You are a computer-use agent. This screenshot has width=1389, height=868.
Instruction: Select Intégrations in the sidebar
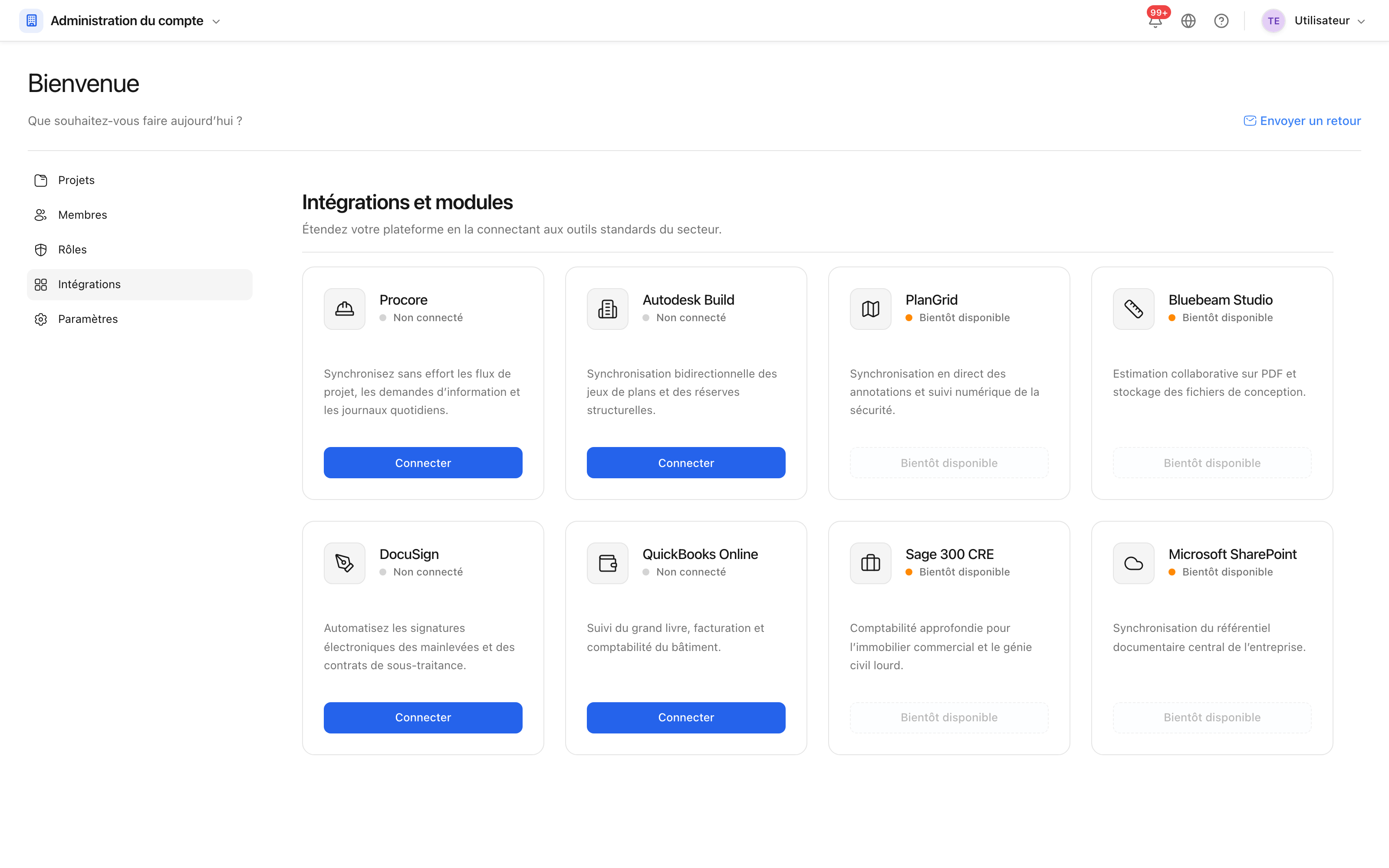coord(139,284)
